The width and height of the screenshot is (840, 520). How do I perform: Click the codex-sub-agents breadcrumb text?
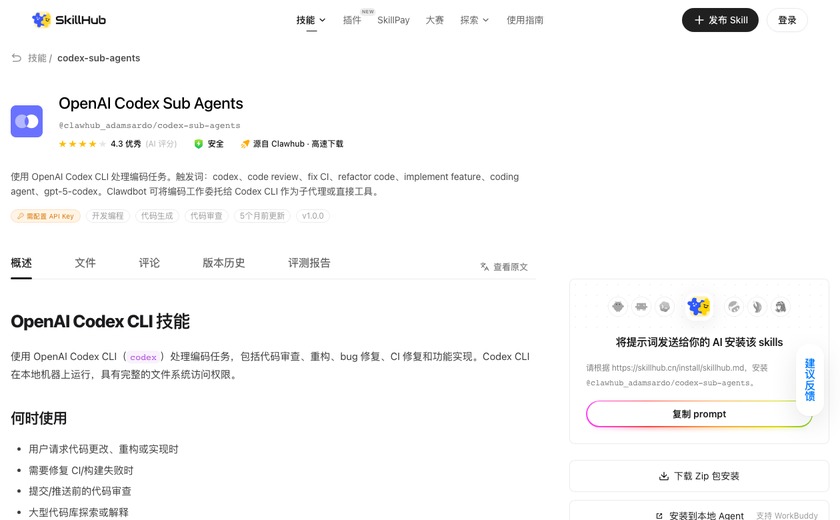tap(99, 58)
